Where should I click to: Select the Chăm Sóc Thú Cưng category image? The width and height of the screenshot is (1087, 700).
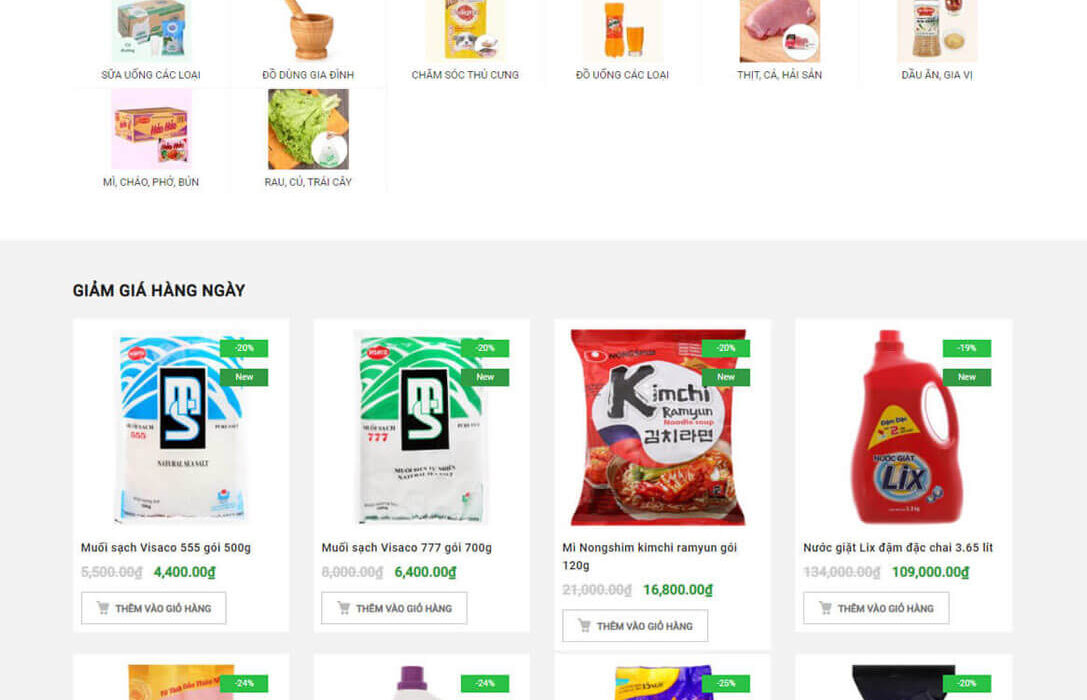click(465, 31)
